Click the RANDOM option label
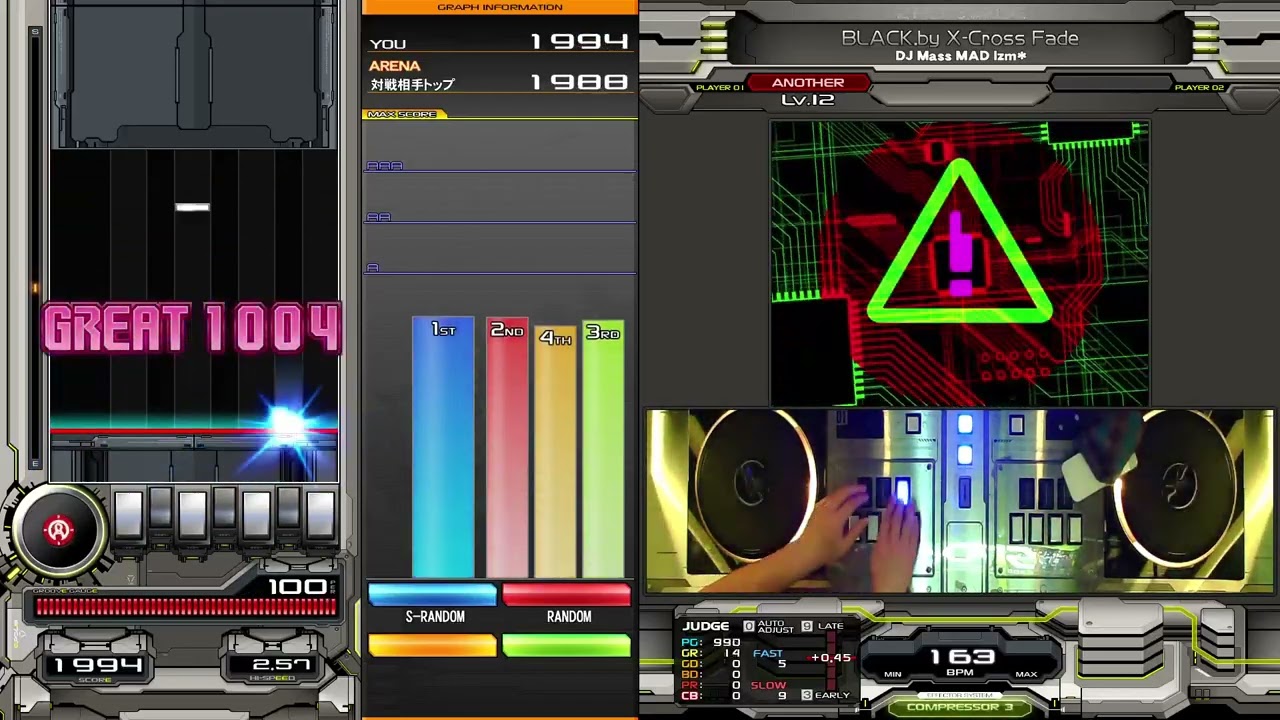The image size is (1280, 720). [x=569, y=617]
